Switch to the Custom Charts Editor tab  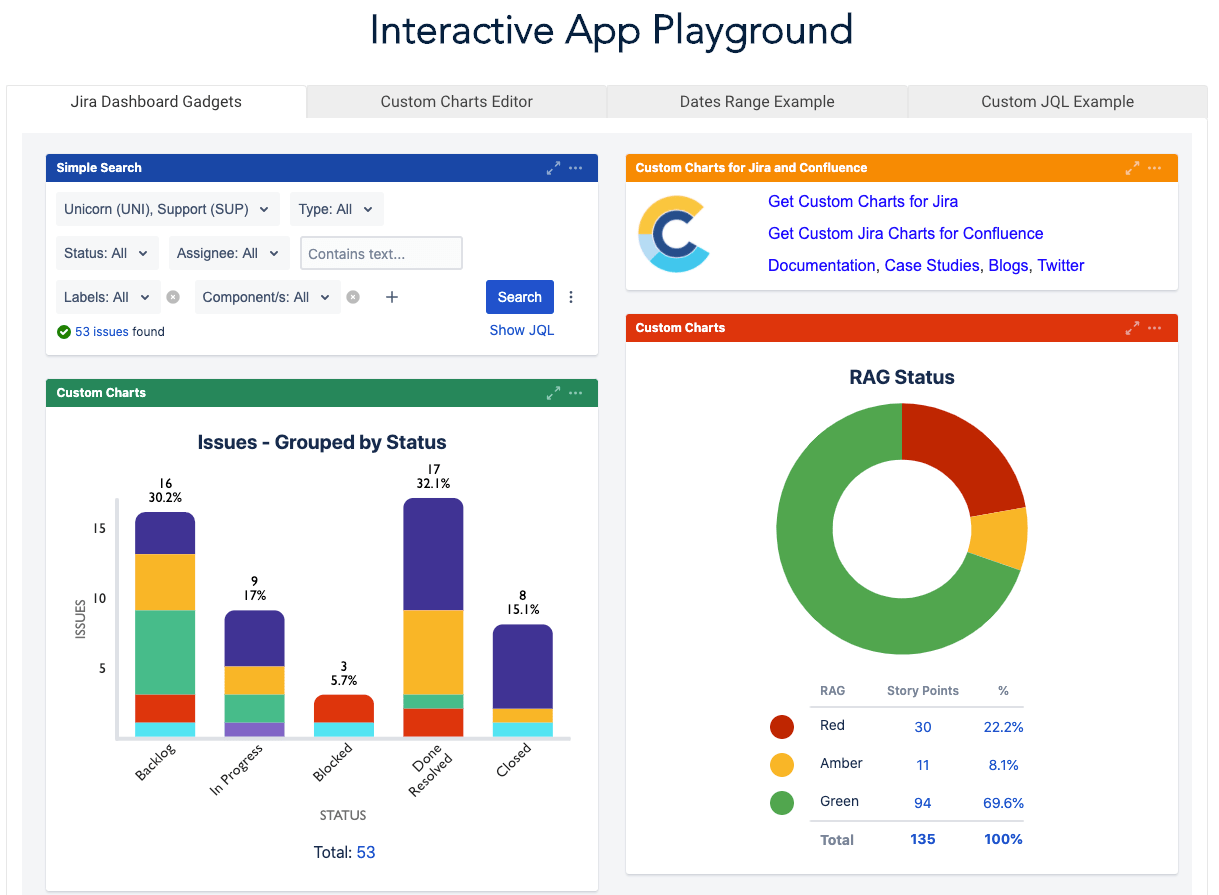(x=456, y=101)
